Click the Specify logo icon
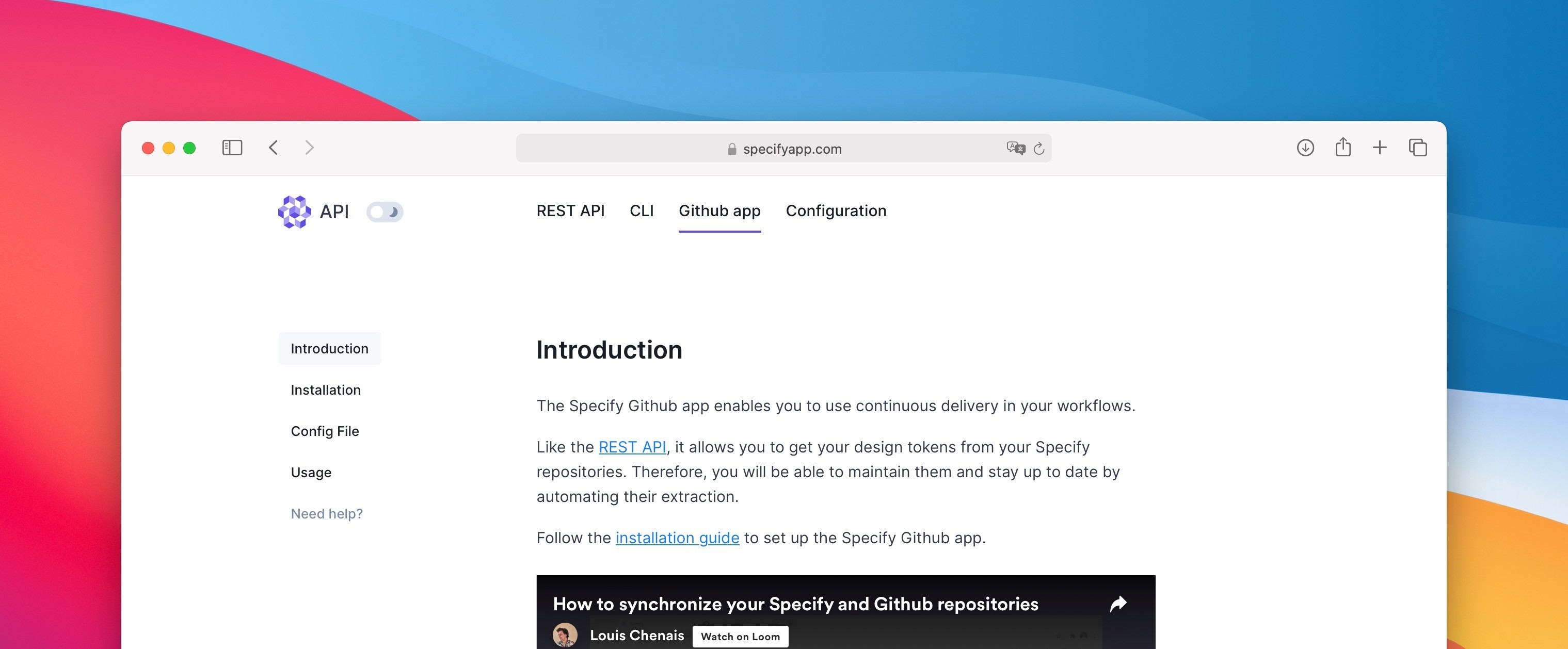1568x649 pixels. pos(295,212)
